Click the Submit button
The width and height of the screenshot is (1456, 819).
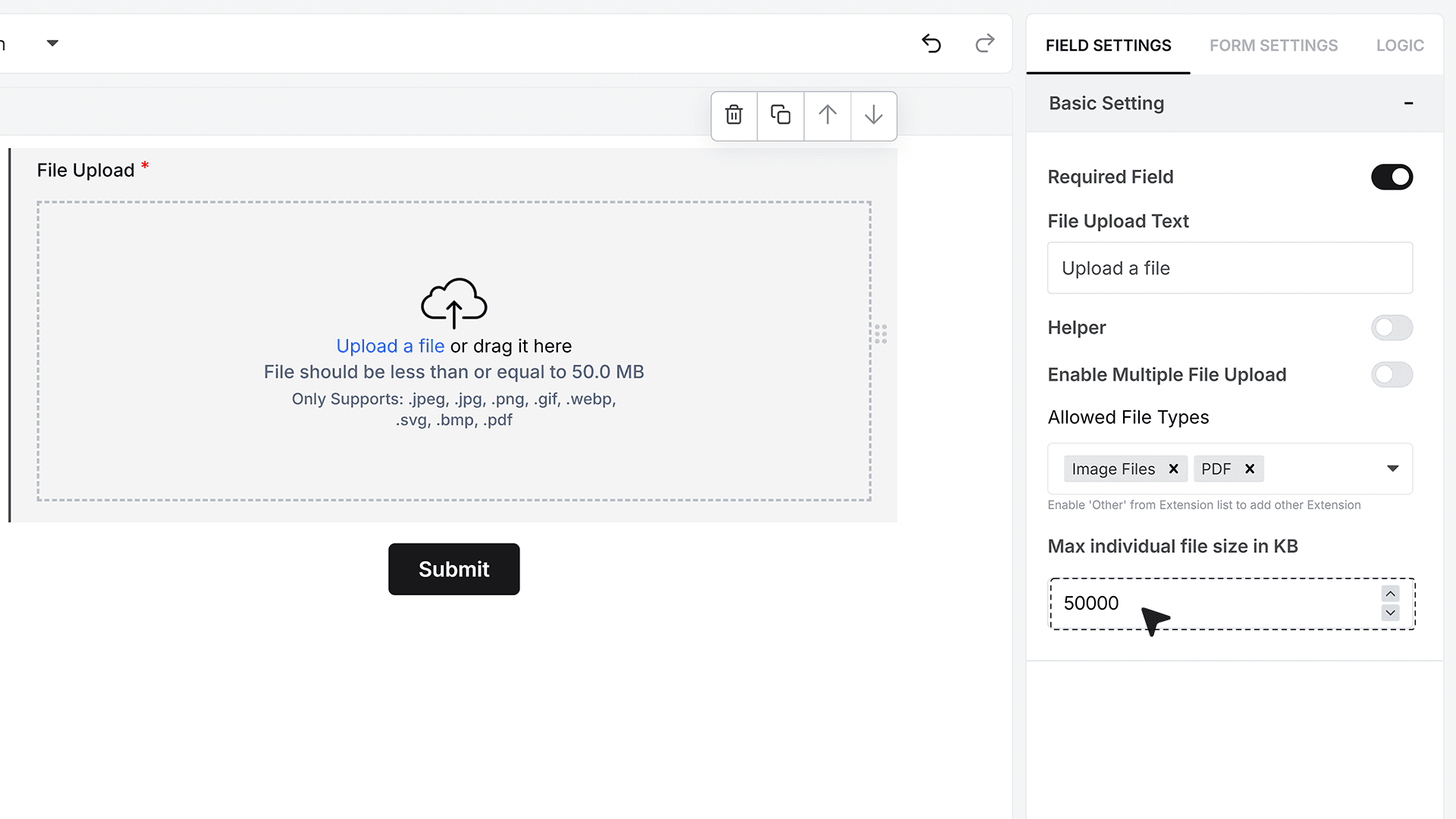[453, 569]
